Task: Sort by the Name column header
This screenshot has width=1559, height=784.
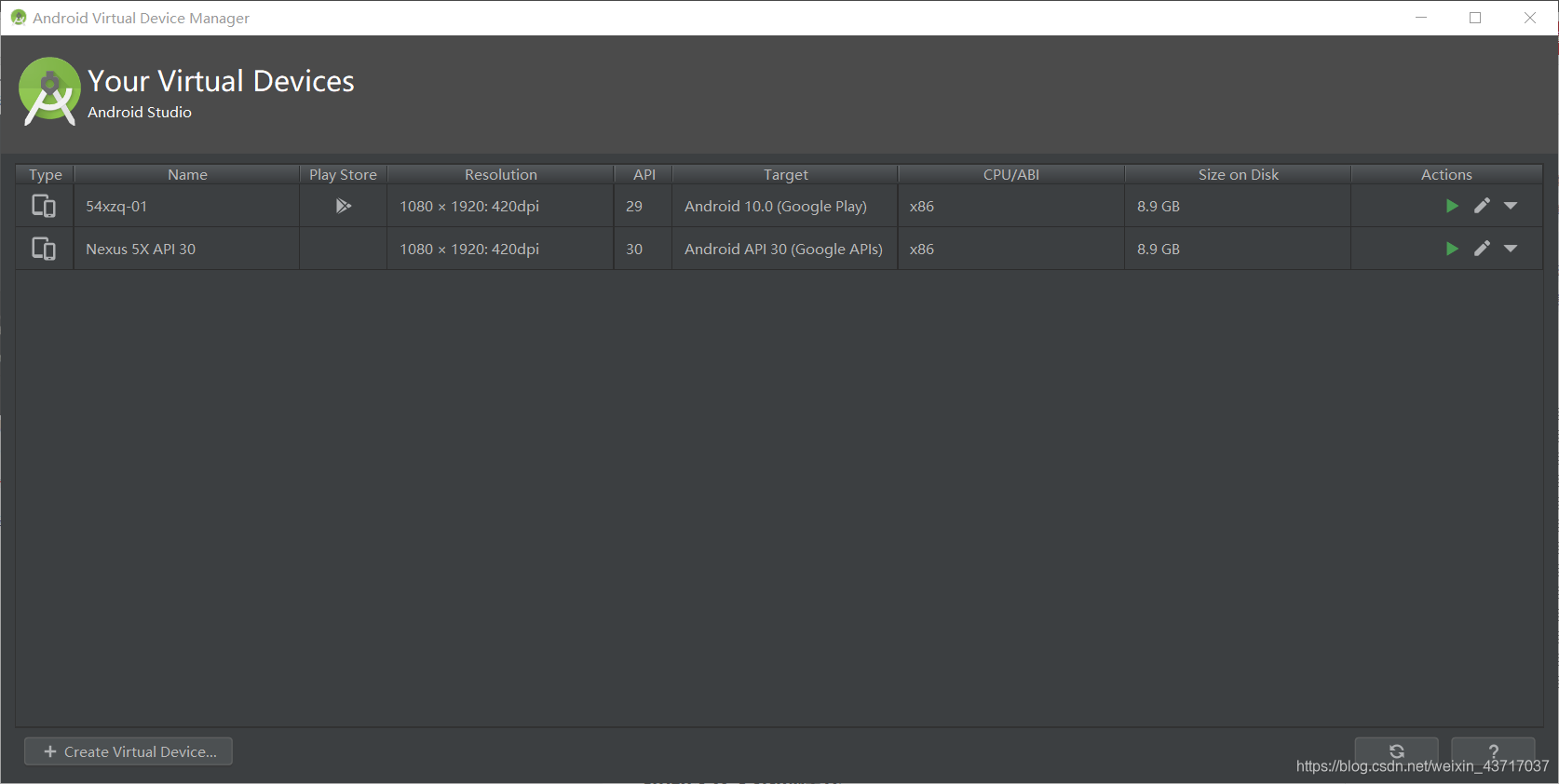Action: [187, 174]
